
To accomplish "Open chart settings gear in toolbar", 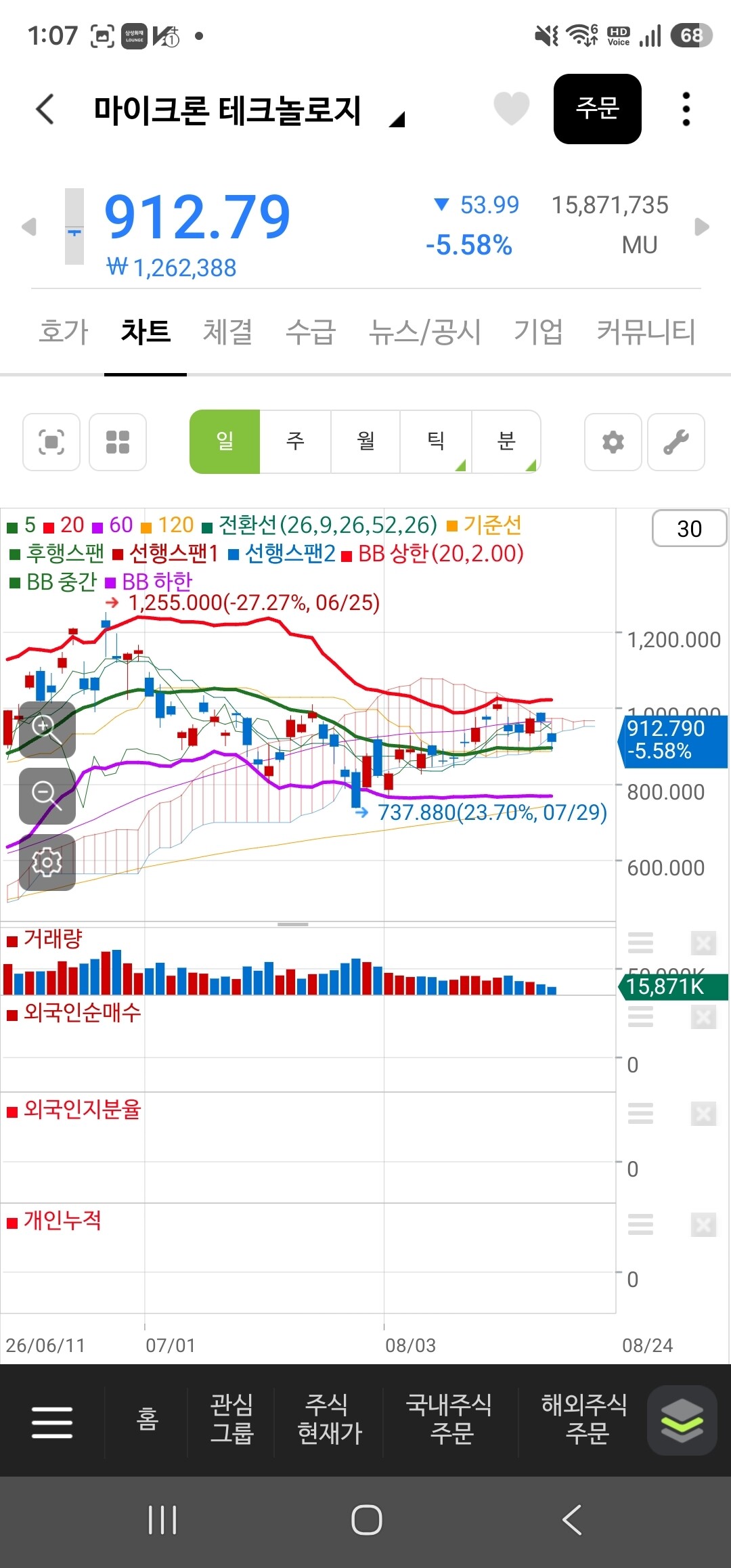I will [x=613, y=442].
